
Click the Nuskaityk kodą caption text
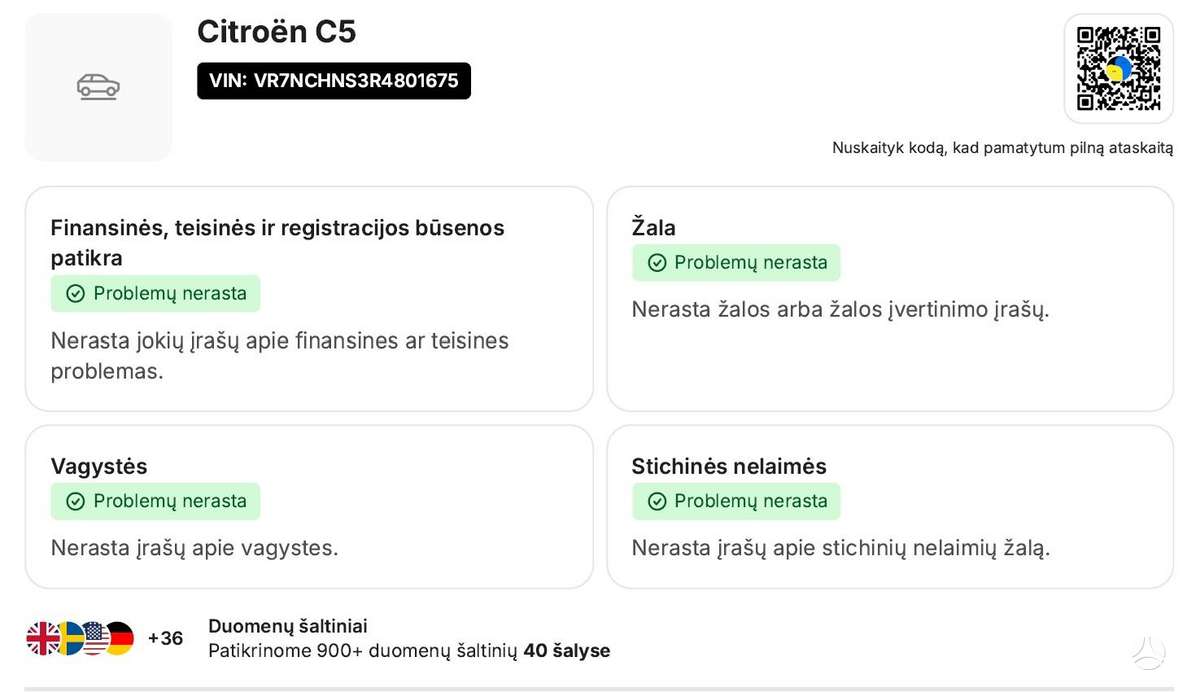1003,148
